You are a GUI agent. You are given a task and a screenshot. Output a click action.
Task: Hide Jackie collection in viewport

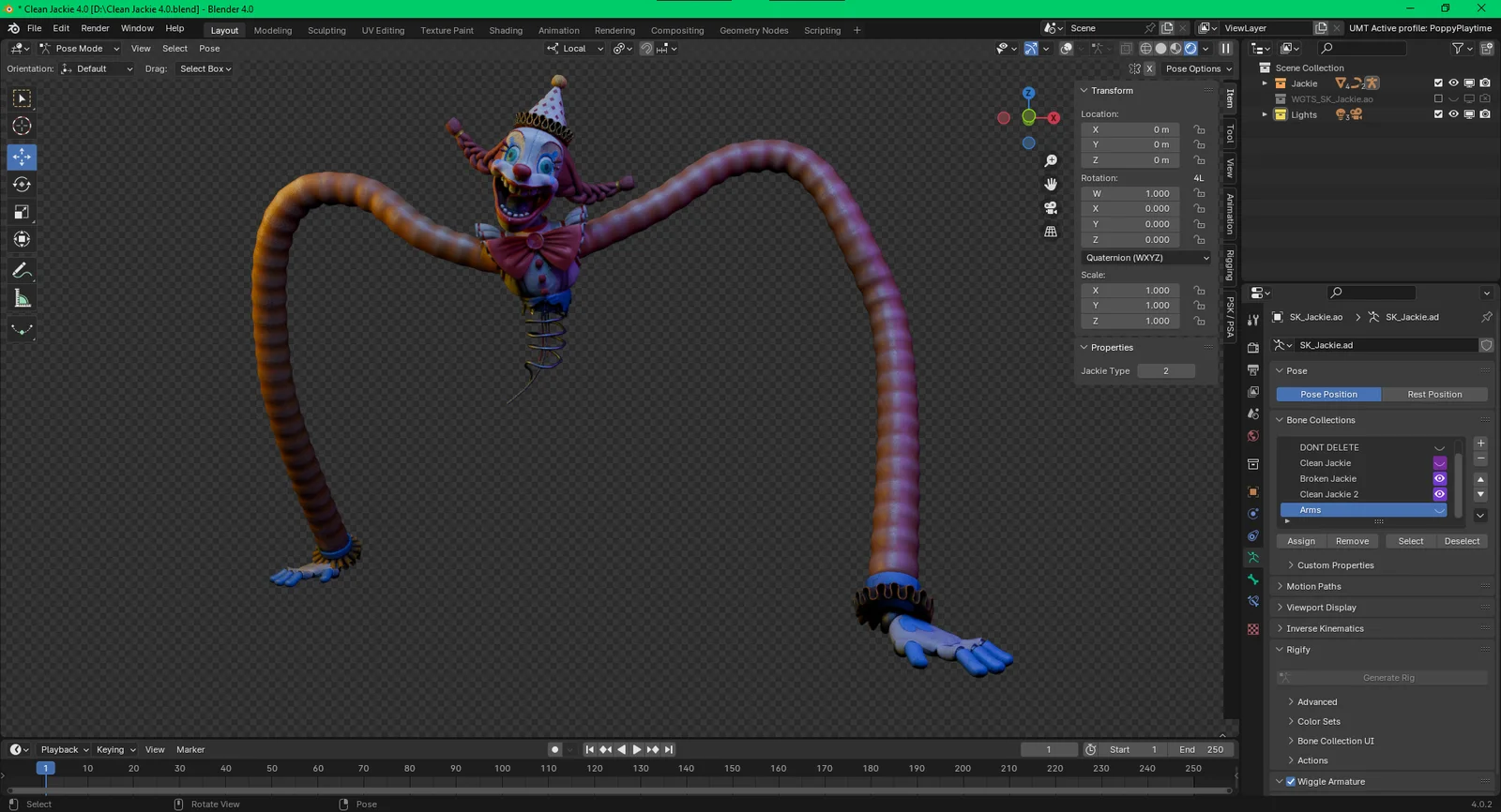pyautogui.click(x=1453, y=83)
